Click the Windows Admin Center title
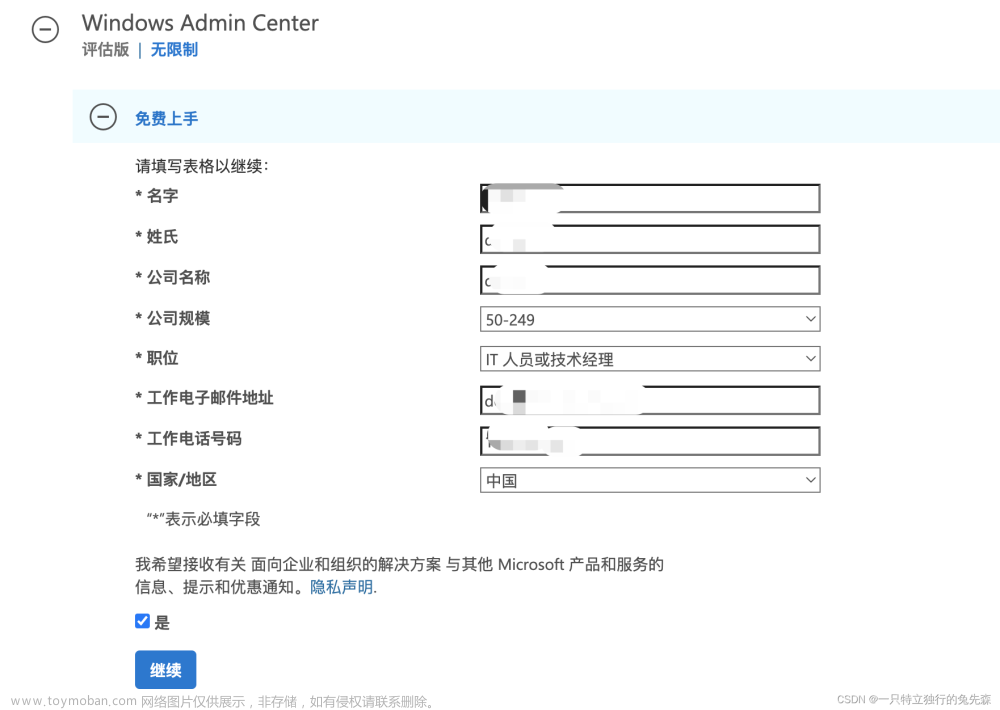Image resolution: width=1000 pixels, height=710 pixels. pyautogui.click(x=200, y=23)
